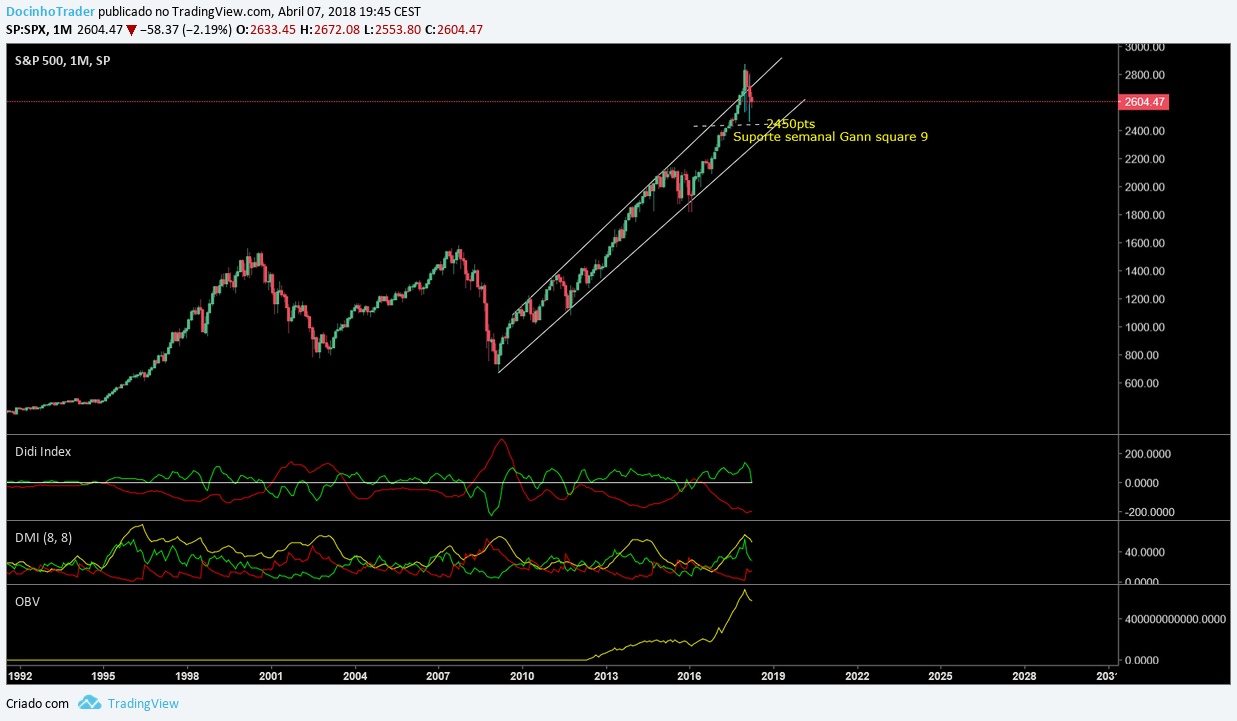Click the 2016 time axis label
Image resolution: width=1237 pixels, height=721 pixels.
pyautogui.click(x=690, y=677)
